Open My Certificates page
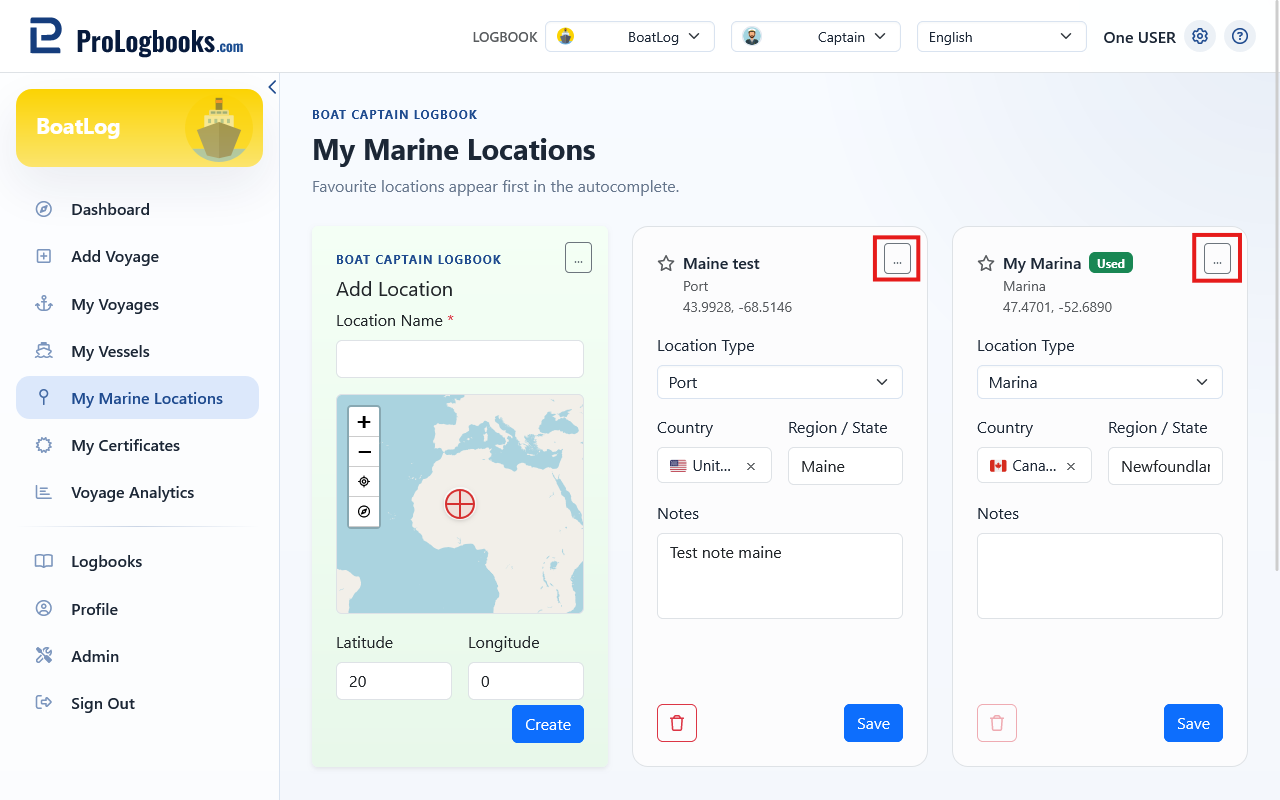This screenshot has width=1280, height=800. [137, 445]
